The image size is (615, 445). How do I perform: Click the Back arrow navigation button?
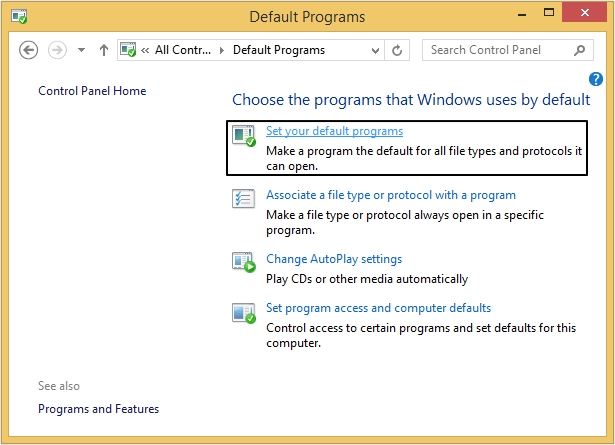[x=29, y=50]
